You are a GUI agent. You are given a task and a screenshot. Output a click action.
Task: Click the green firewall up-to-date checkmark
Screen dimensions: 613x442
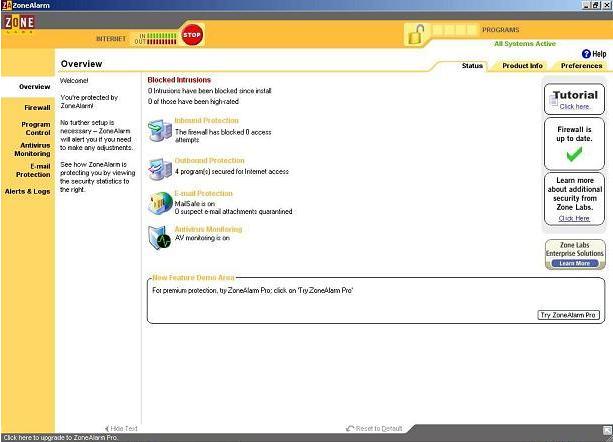coord(574,154)
